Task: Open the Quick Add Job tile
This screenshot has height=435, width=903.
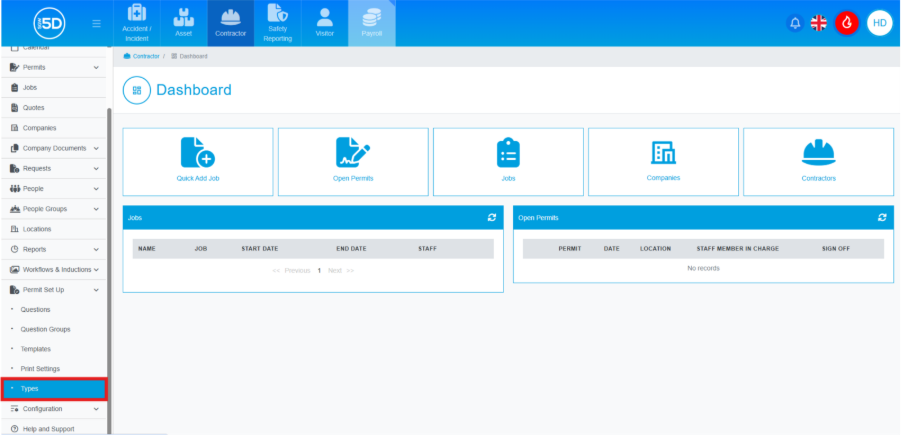Action: coord(197,160)
